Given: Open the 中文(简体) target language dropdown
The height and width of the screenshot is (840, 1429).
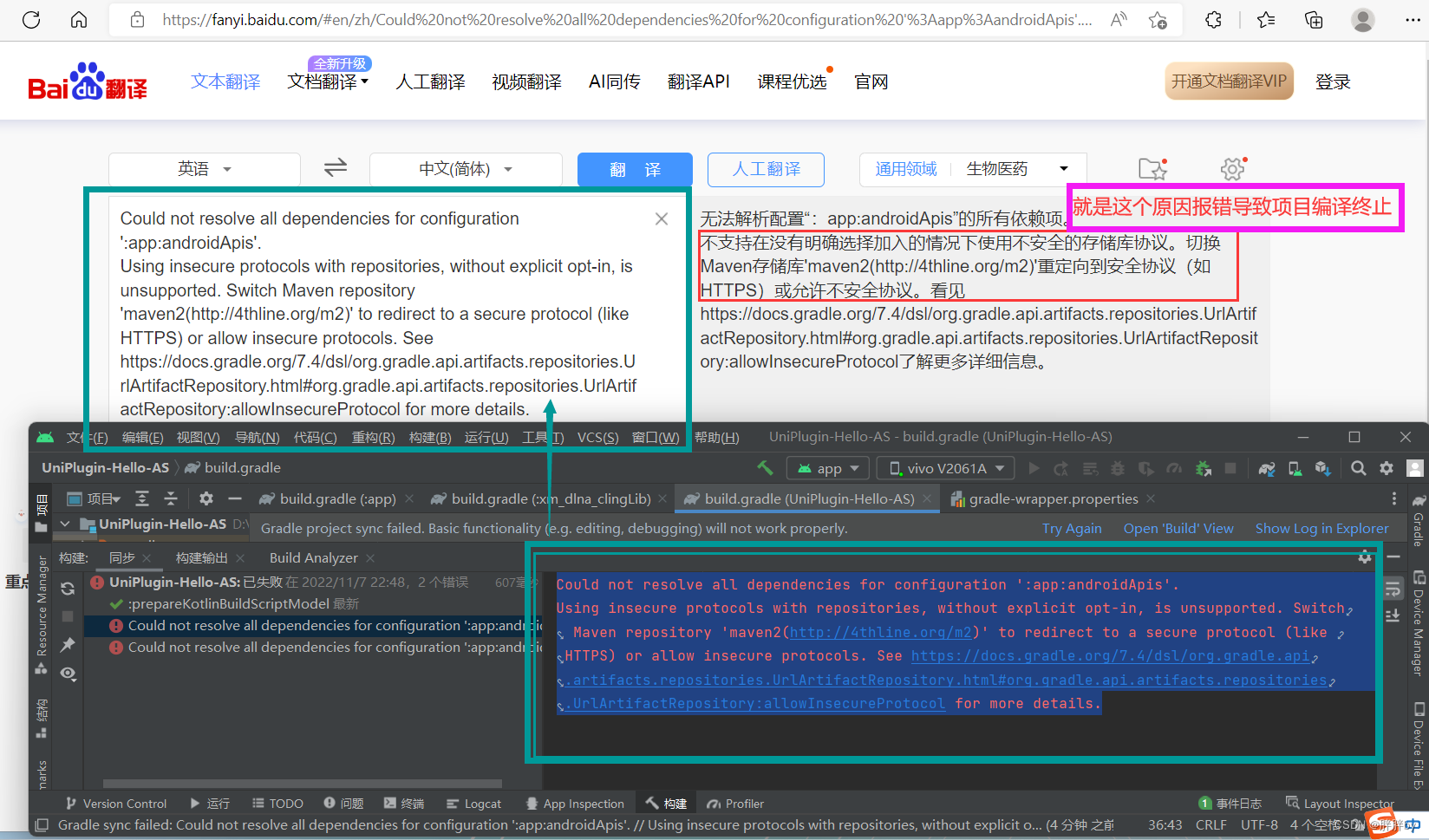Looking at the screenshot, I should pos(466,169).
